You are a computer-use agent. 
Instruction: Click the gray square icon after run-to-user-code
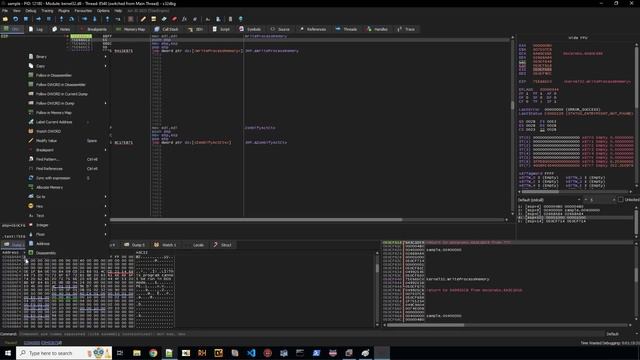[x=131, y=19]
